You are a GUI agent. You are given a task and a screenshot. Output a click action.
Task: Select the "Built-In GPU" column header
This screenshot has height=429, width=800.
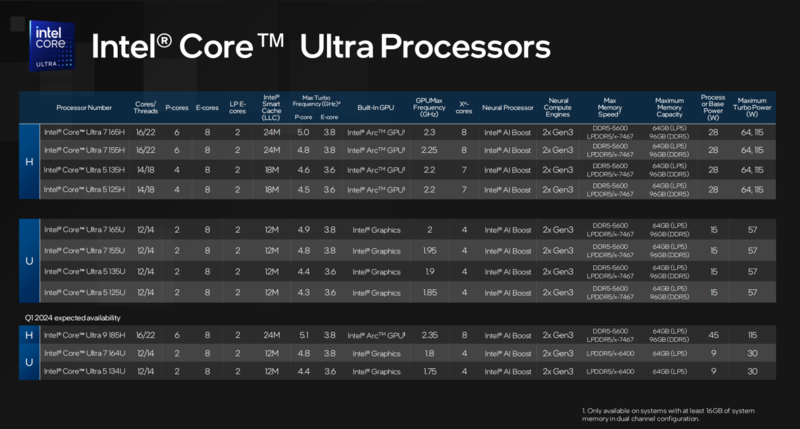coord(376,108)
